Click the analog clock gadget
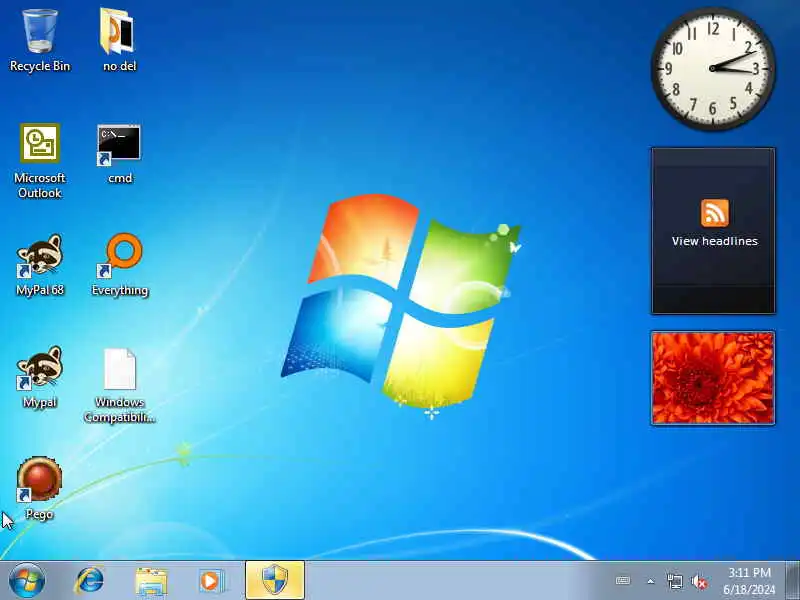 click(x=713, y=68)
